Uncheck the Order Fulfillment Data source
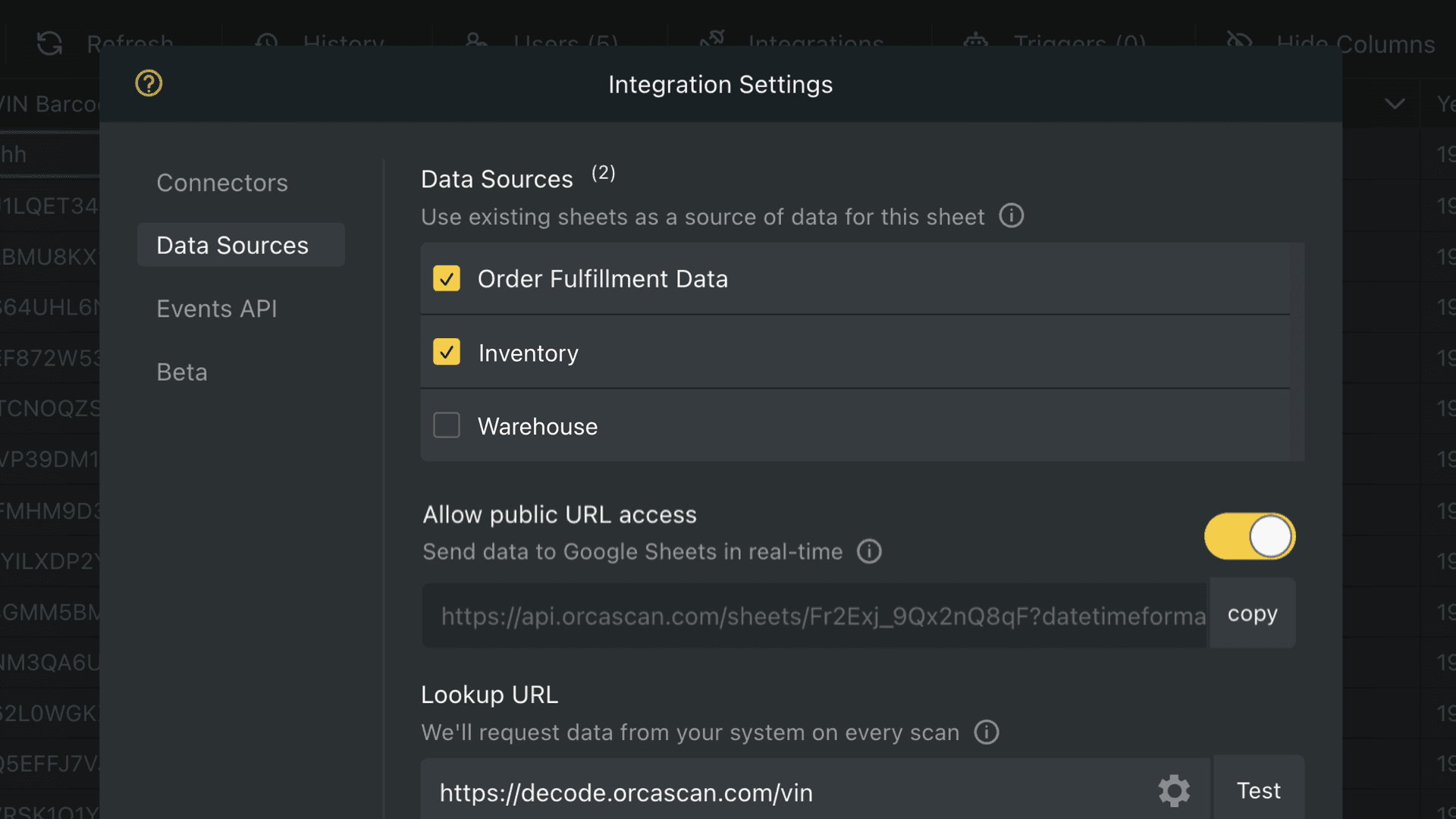This screenshot has width=1456, height=819. pyautogui.click(x=447, y=278)
